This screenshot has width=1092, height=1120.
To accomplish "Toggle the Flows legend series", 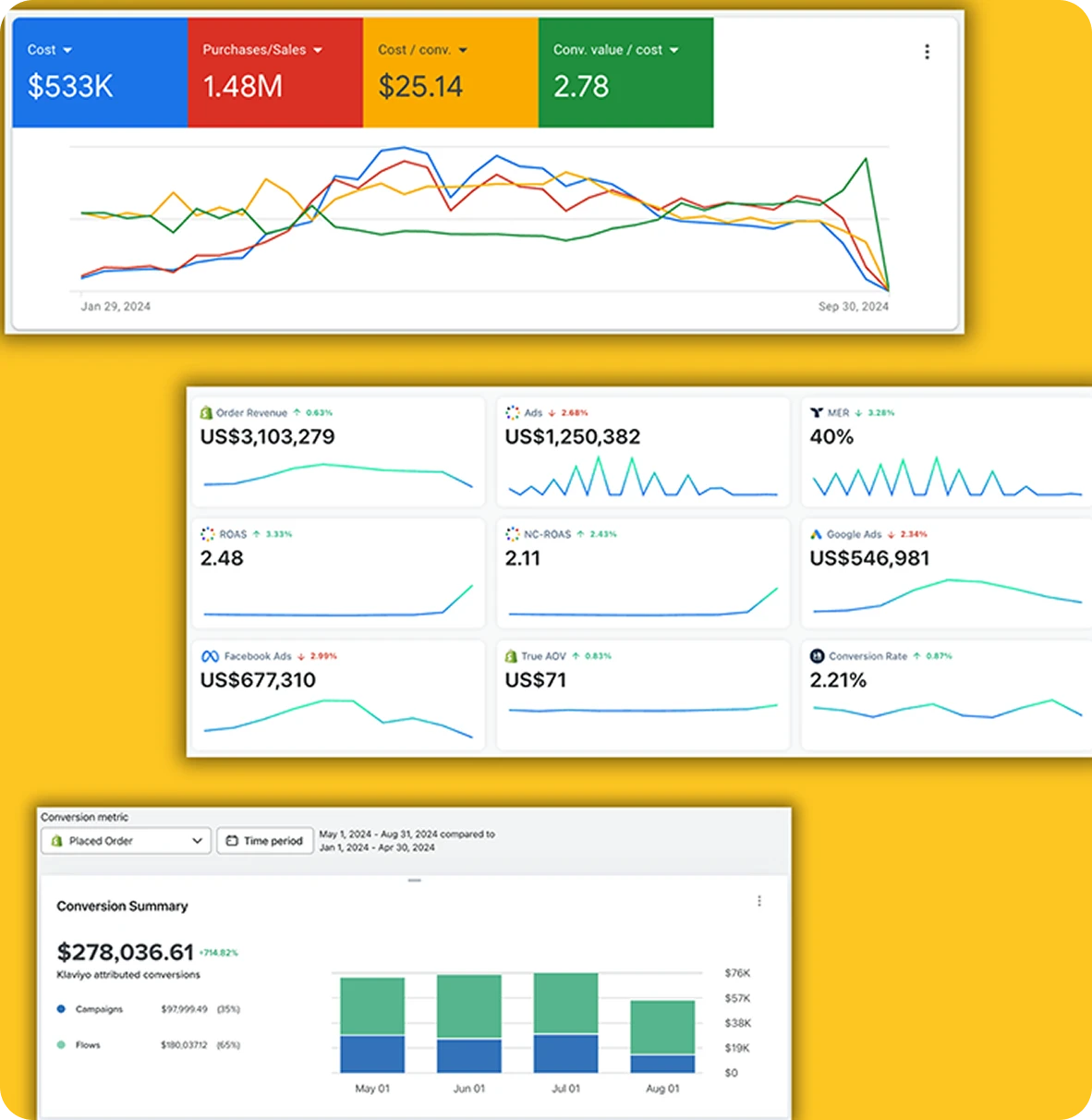I will (x=88, y=1045).
